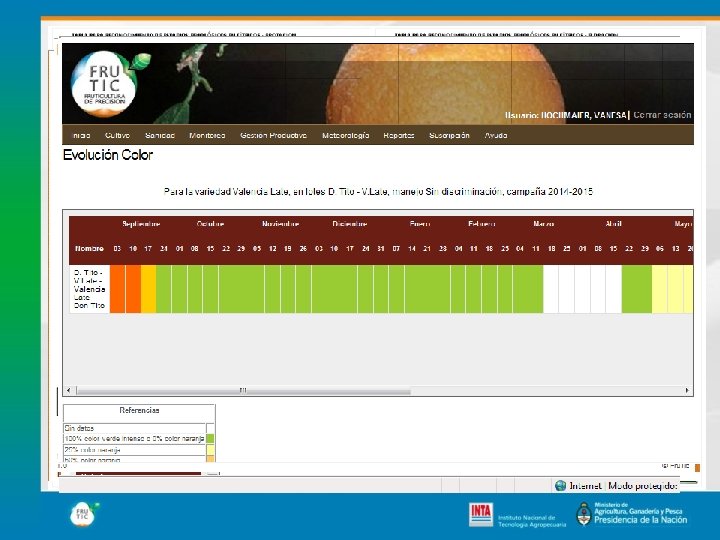This screenshot has height=540, width=720.
Task: Click the Modo protegido status text
Action: point(643,486)
